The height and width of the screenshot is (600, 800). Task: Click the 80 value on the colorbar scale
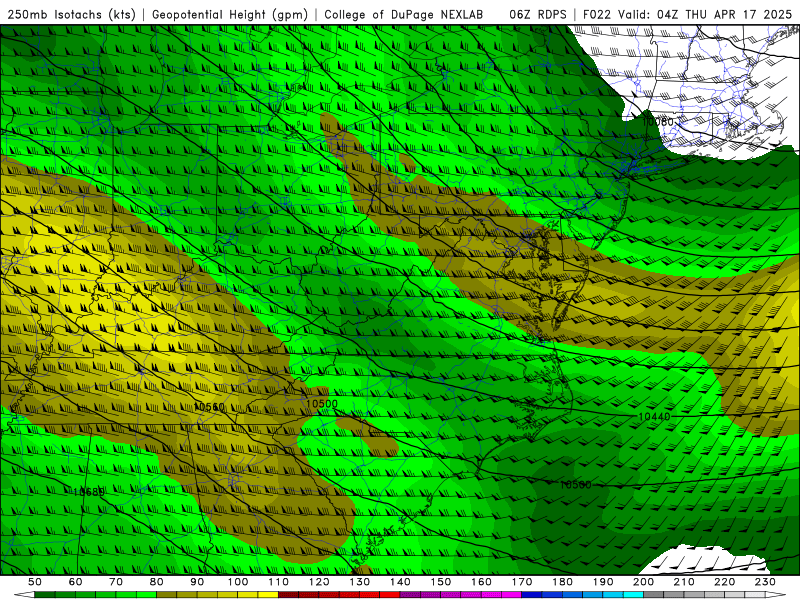(x=157, y=582)
